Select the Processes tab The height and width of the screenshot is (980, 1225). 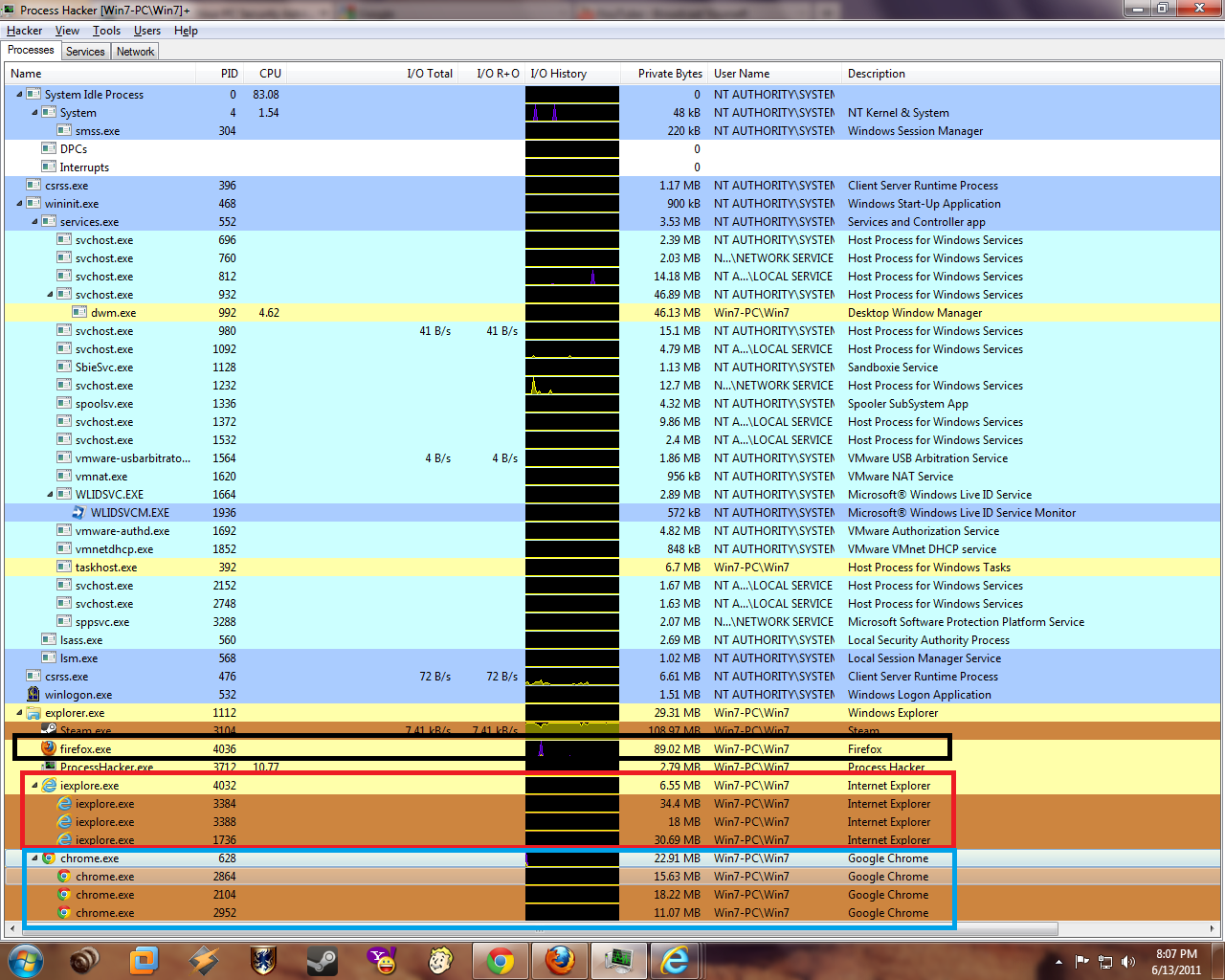pyautogui.click(x=31, y=50)
